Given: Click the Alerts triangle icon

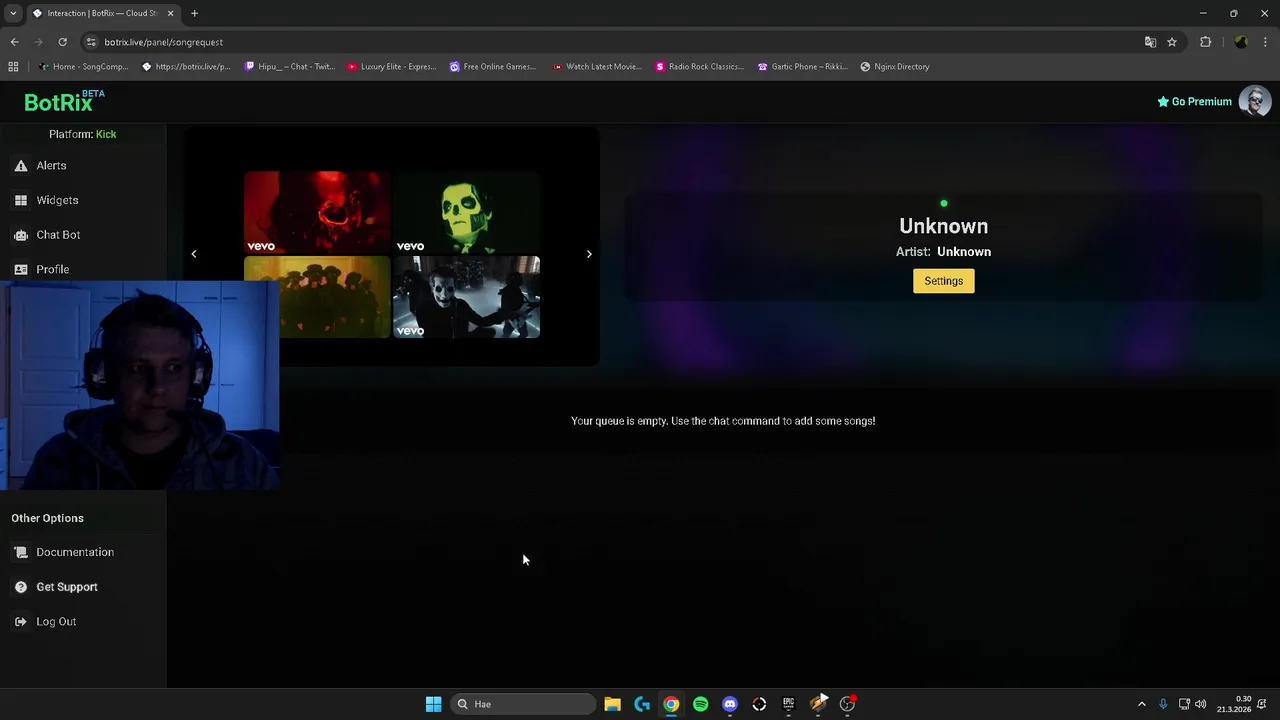Looking at the screenshot, I should click(x=21, y=166).
